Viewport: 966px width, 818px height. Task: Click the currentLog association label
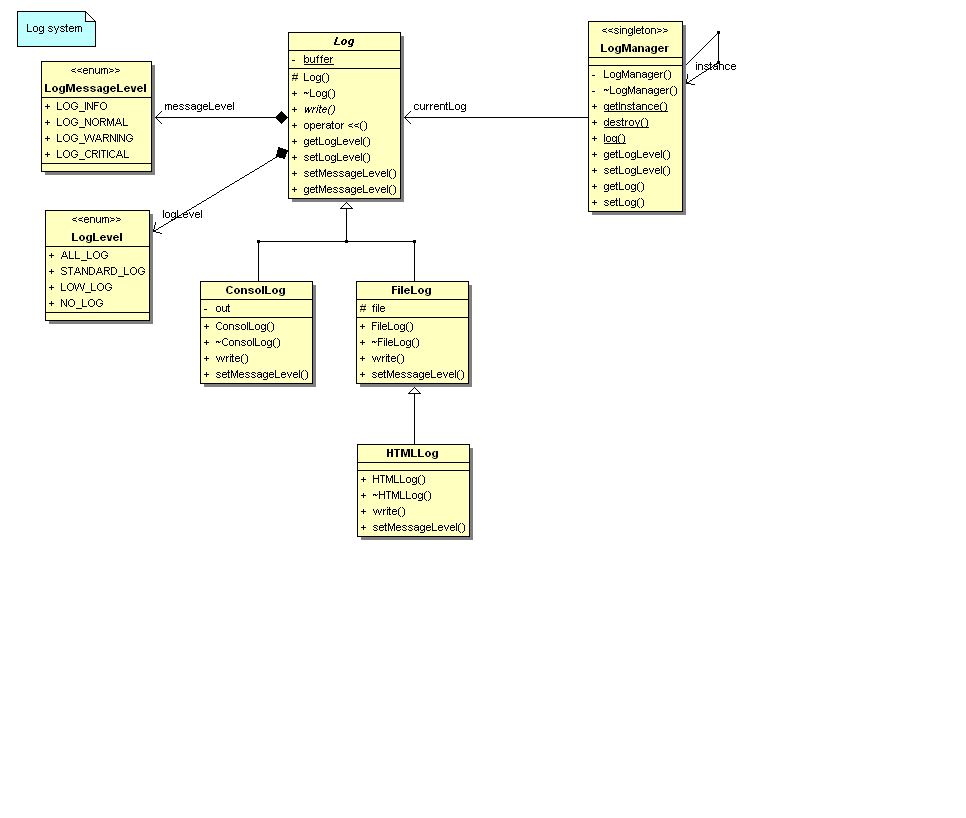coord(439,106)
